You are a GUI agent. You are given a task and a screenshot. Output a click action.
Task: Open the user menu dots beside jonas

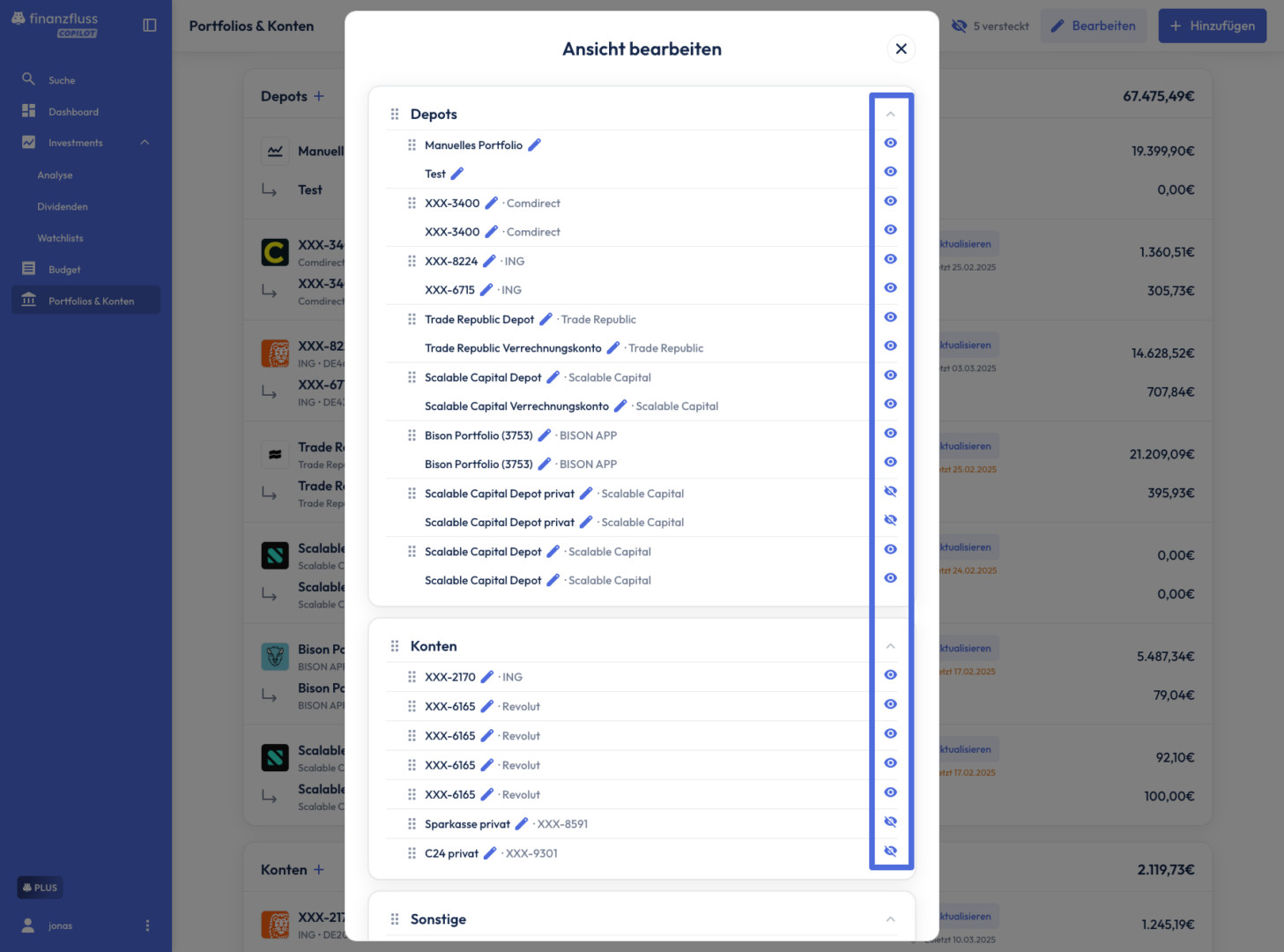point(147,926)
